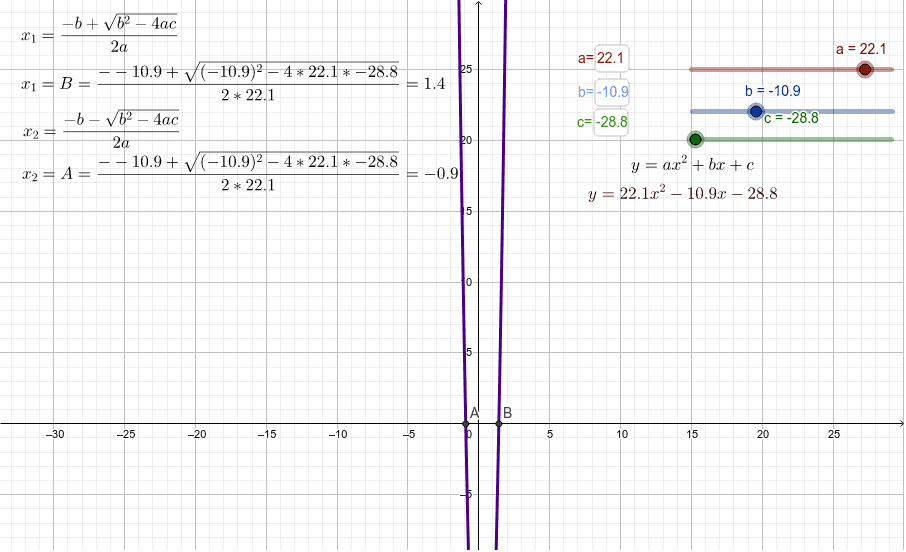906x552 pixels.
Task: Click the blue slider handle for b
Action: (756, 111)
